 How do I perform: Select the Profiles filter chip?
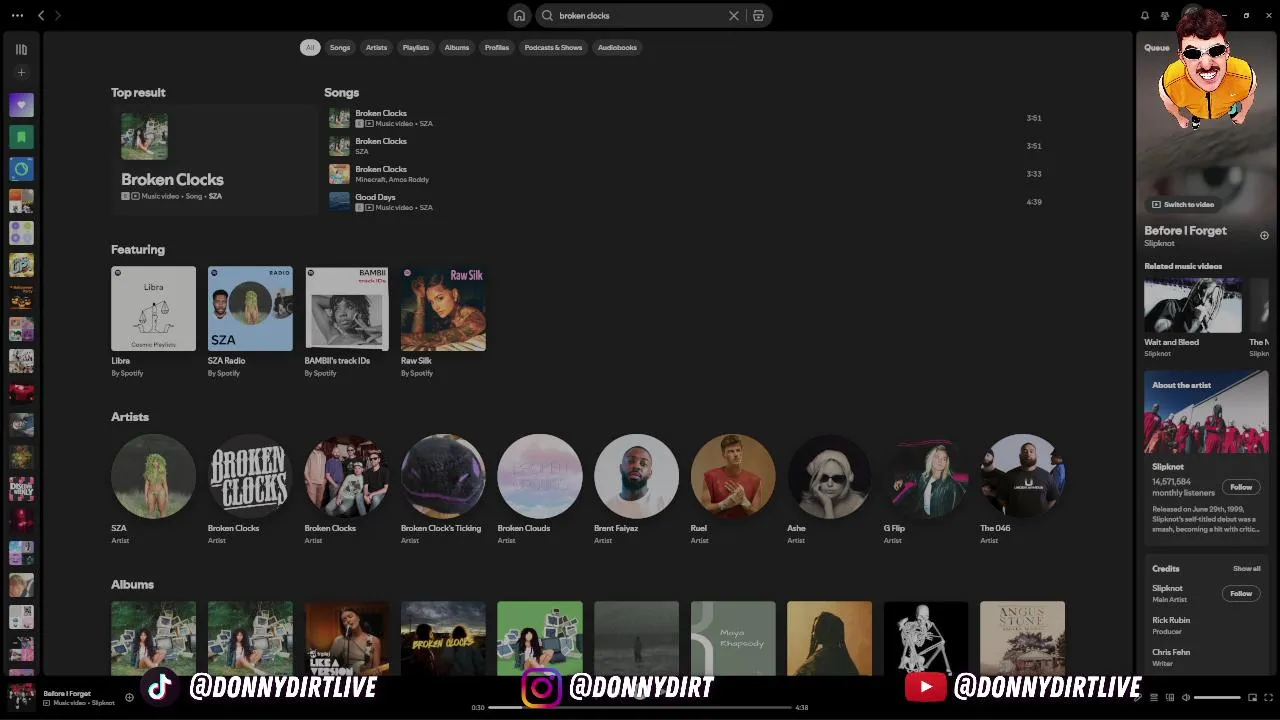click(x=497, y=47)
